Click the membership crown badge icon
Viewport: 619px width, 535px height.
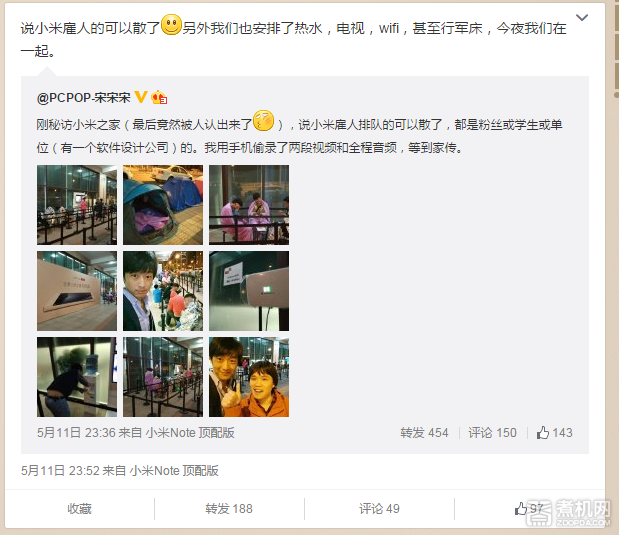tap(159, 97)
